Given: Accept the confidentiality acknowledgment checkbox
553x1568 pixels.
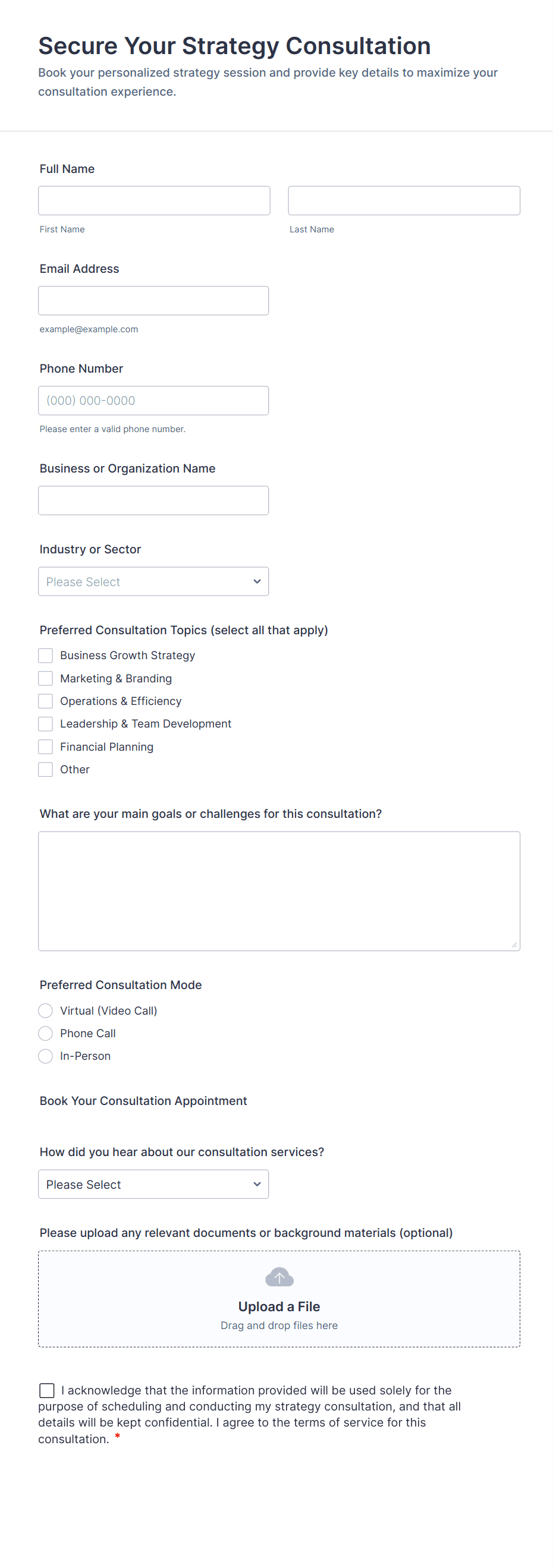Looking at the screenshot, I should coord(47,1390).
